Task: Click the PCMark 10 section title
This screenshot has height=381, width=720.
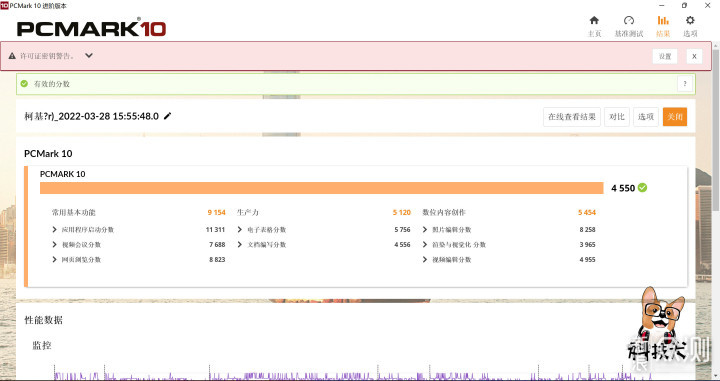Action: [x=48, y=153]
